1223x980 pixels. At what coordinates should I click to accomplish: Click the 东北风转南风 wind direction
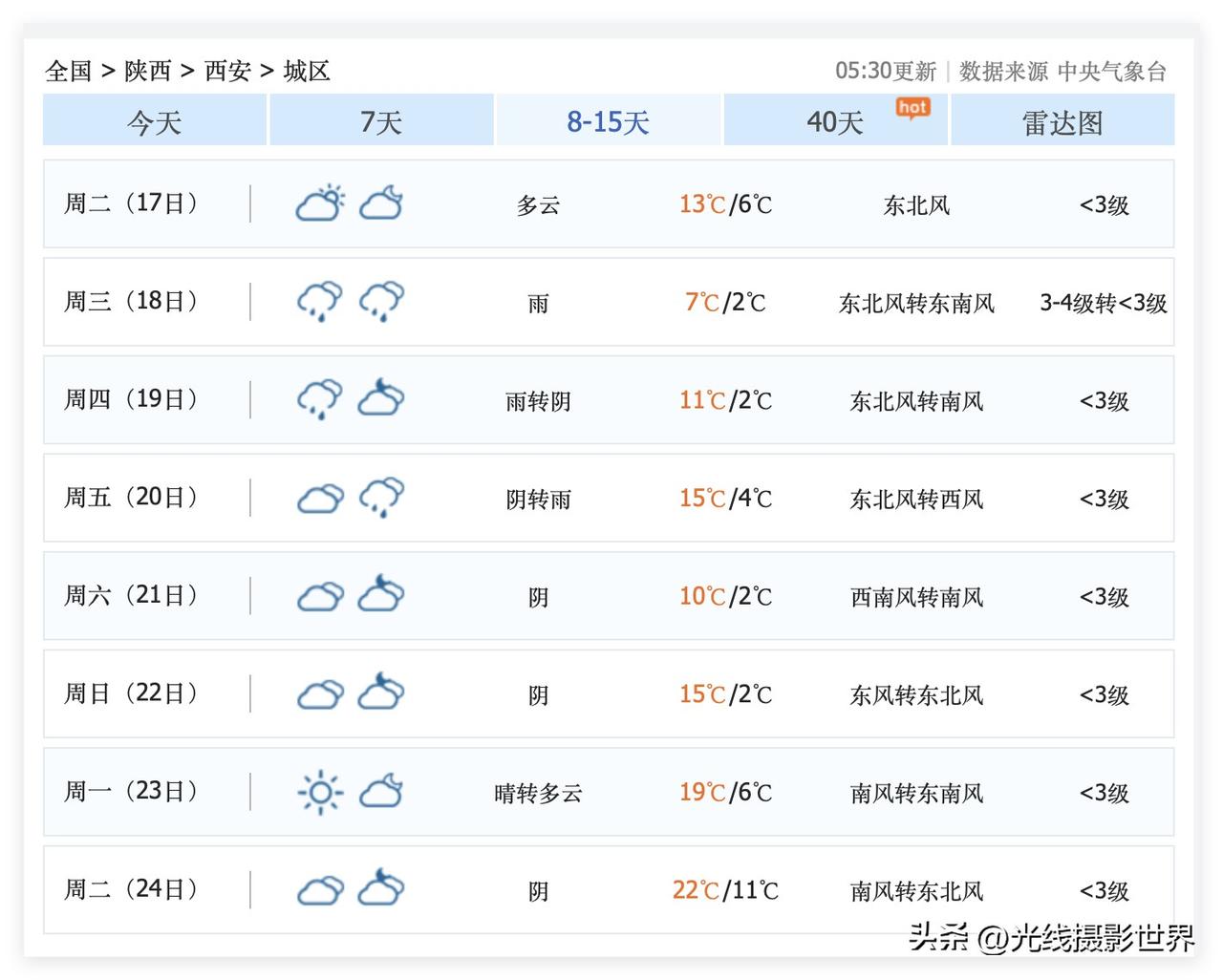(916, 401)
